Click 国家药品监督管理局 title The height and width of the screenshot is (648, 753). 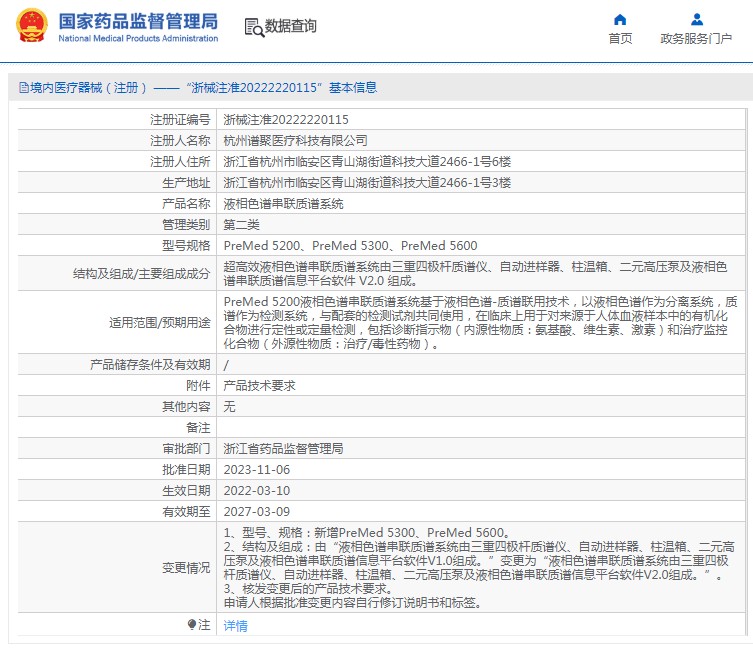pos(138,22)
